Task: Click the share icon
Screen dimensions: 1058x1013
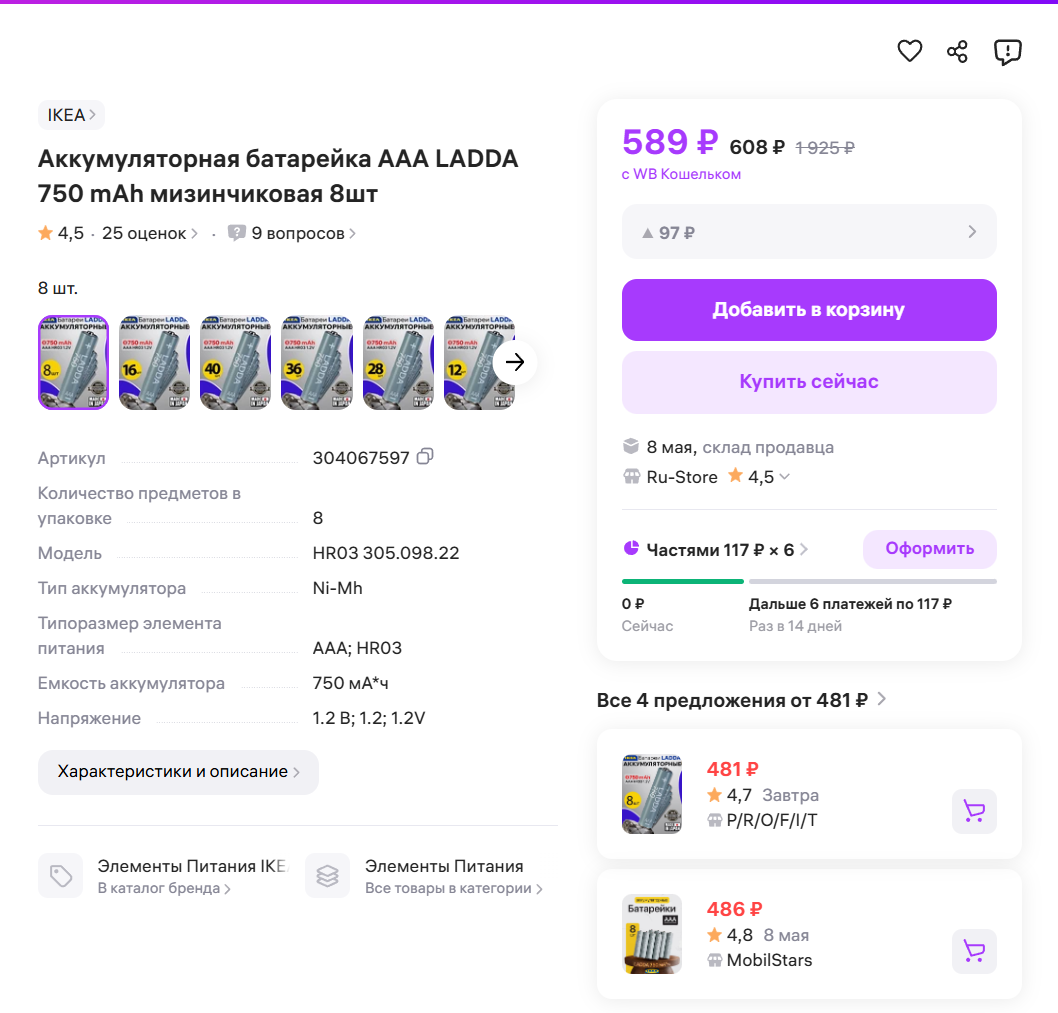Action: tap(957, 51)
